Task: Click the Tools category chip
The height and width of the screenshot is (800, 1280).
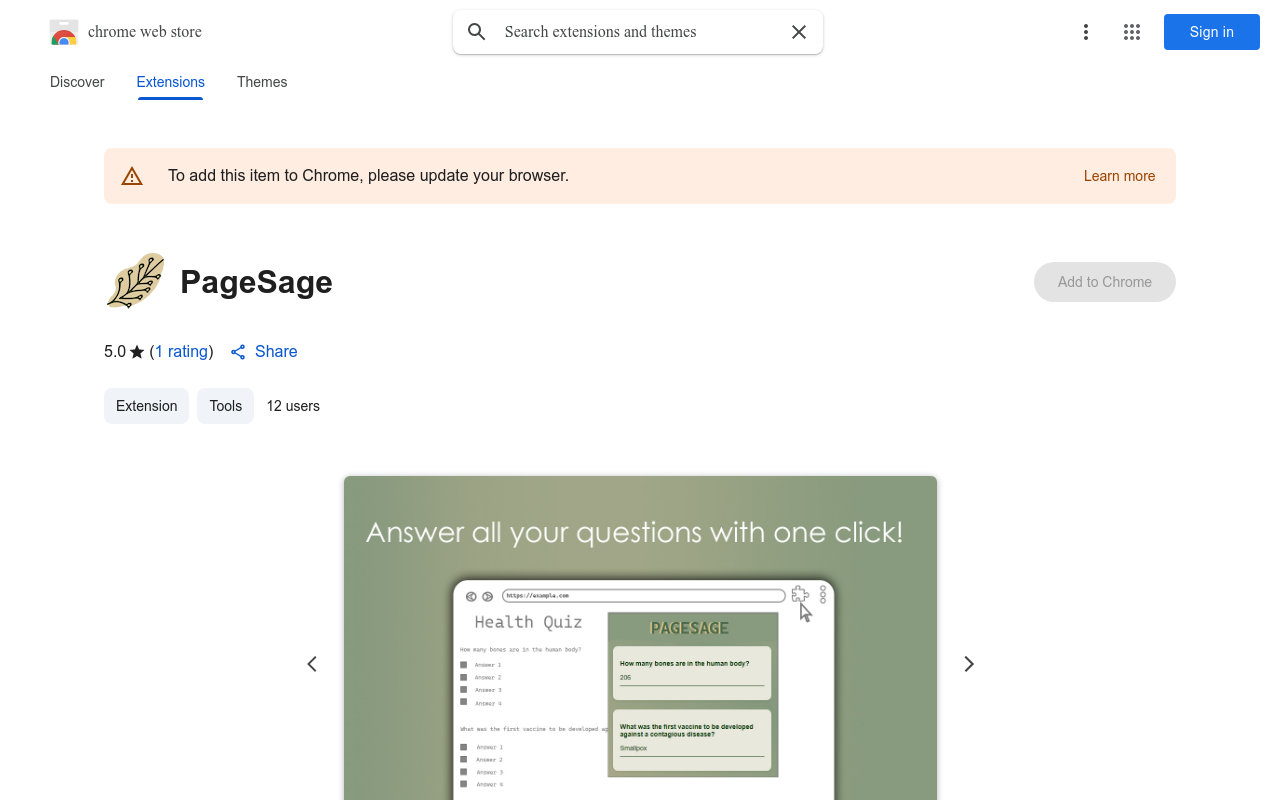Action: click(x=226, y=406)
